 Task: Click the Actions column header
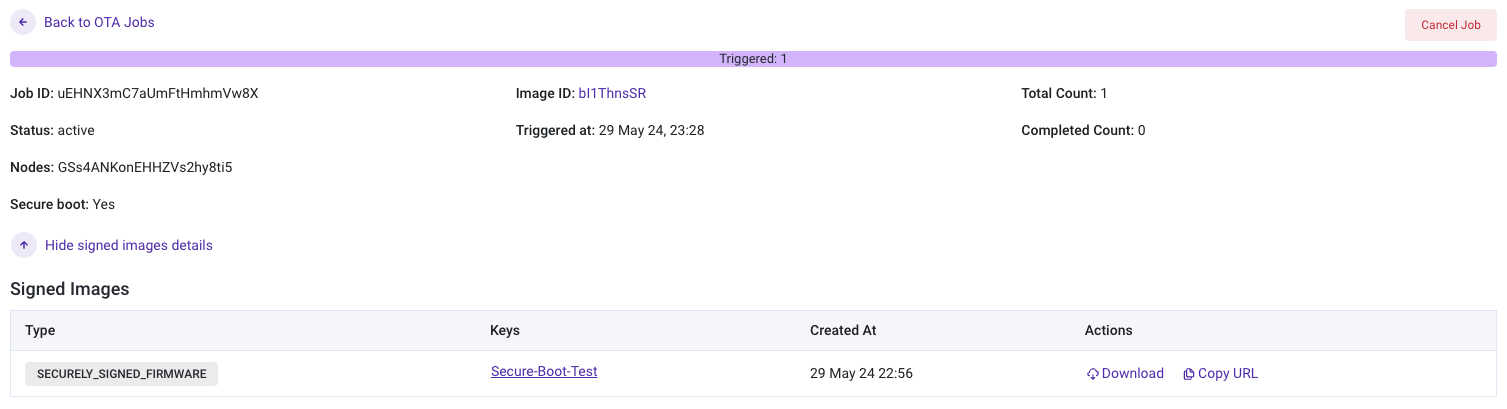pos(1108,330)
